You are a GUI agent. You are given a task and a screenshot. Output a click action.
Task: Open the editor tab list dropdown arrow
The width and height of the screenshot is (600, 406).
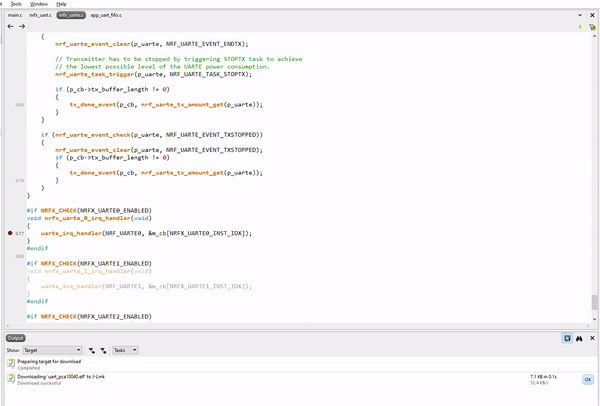(x=580, y=15)
